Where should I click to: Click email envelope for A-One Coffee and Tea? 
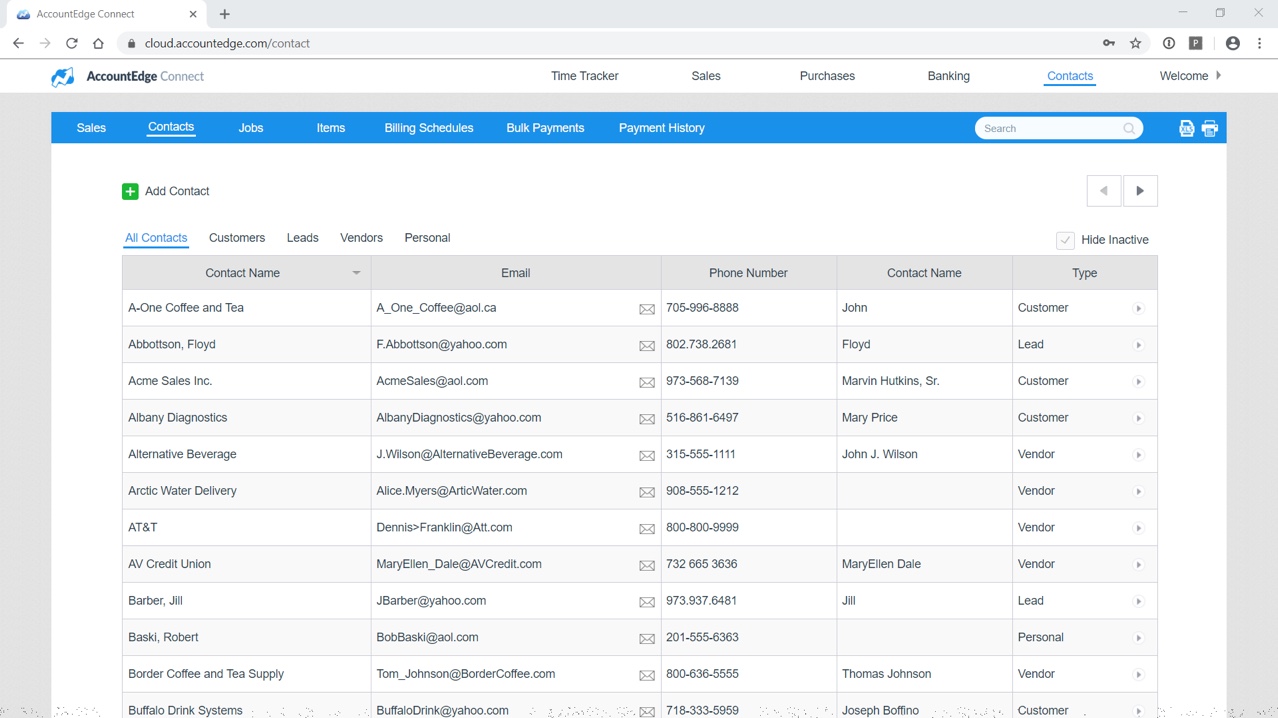pos(647,309)
